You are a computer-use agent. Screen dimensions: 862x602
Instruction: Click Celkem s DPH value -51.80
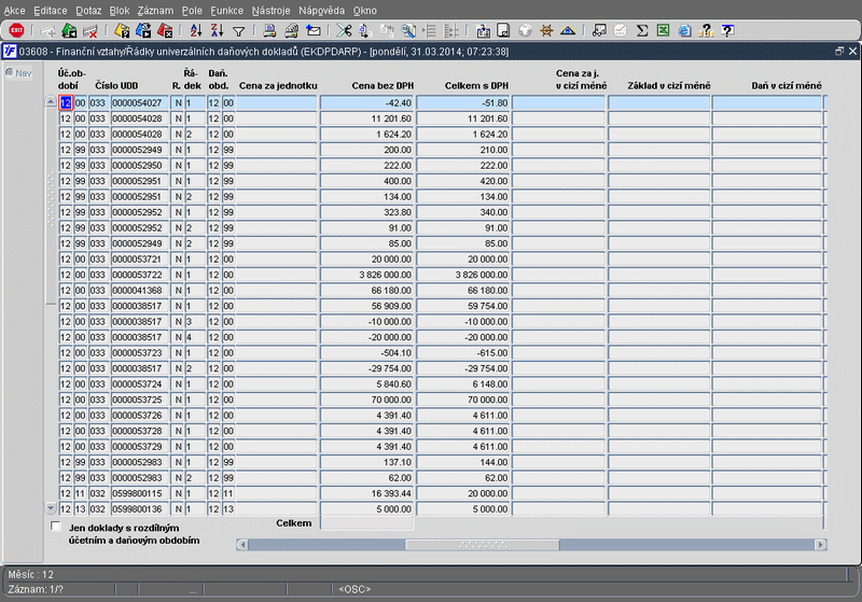click(x=463, y=103)
